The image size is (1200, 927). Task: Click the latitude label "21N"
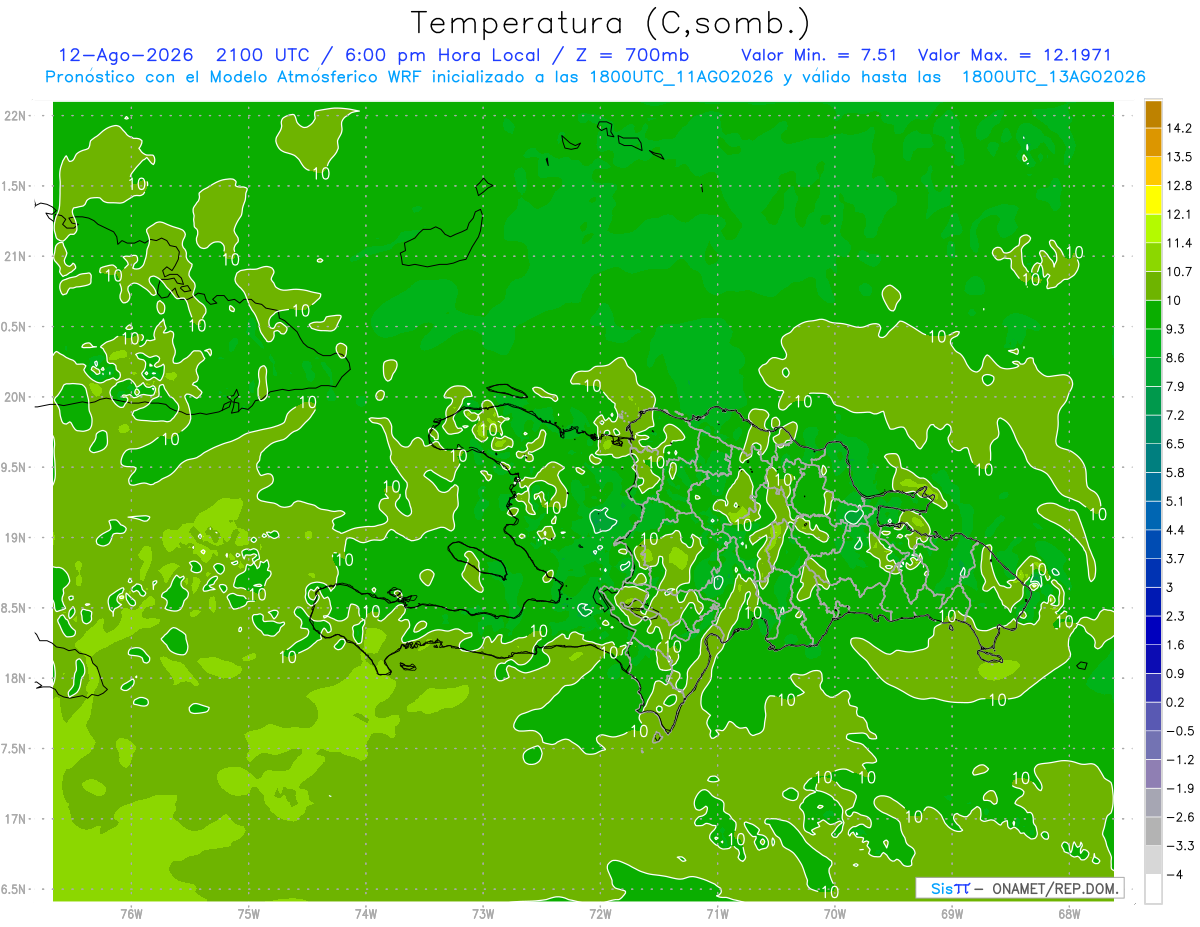pyautogui.click(x=15, y=256)
